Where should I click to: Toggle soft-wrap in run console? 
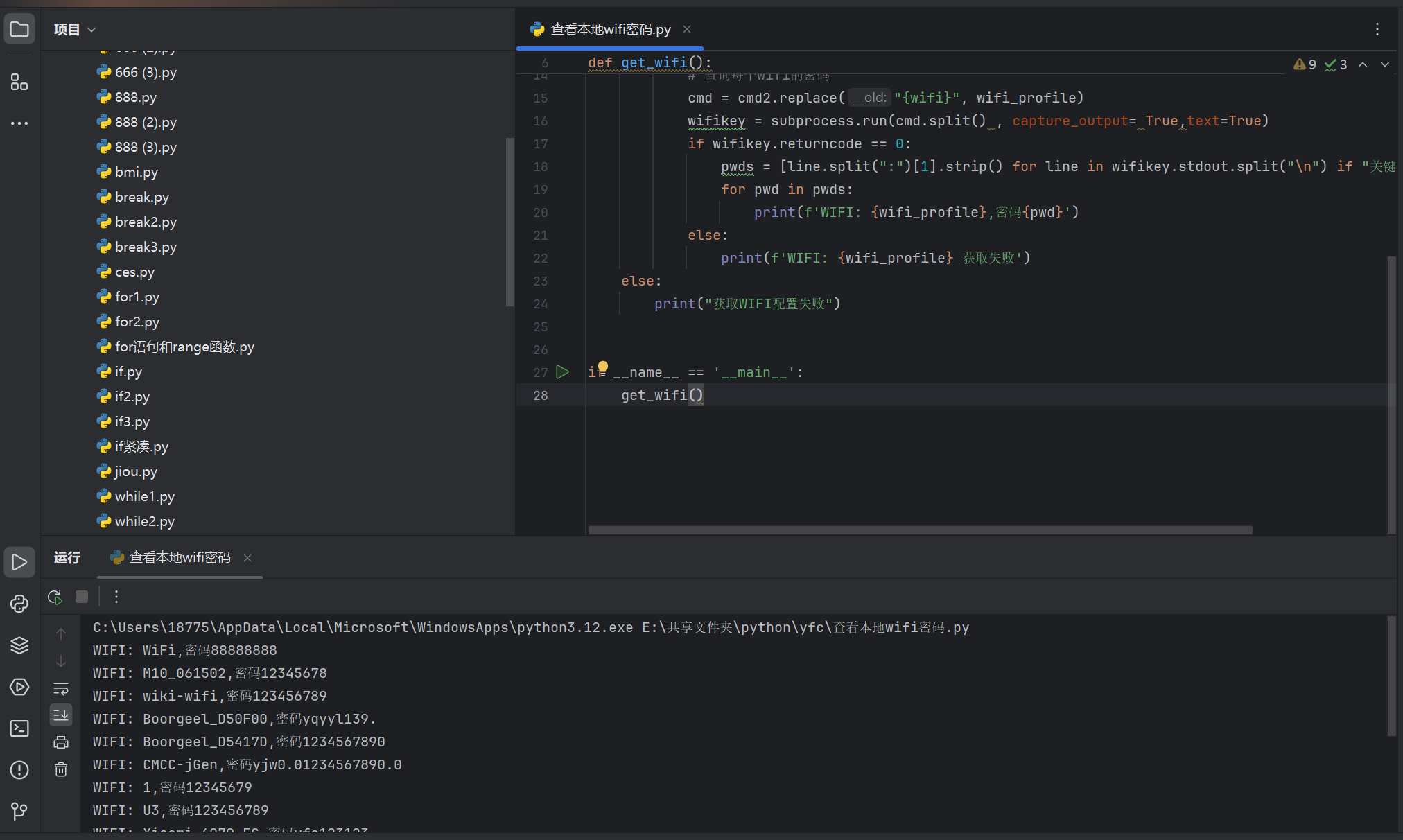point(61,689)
